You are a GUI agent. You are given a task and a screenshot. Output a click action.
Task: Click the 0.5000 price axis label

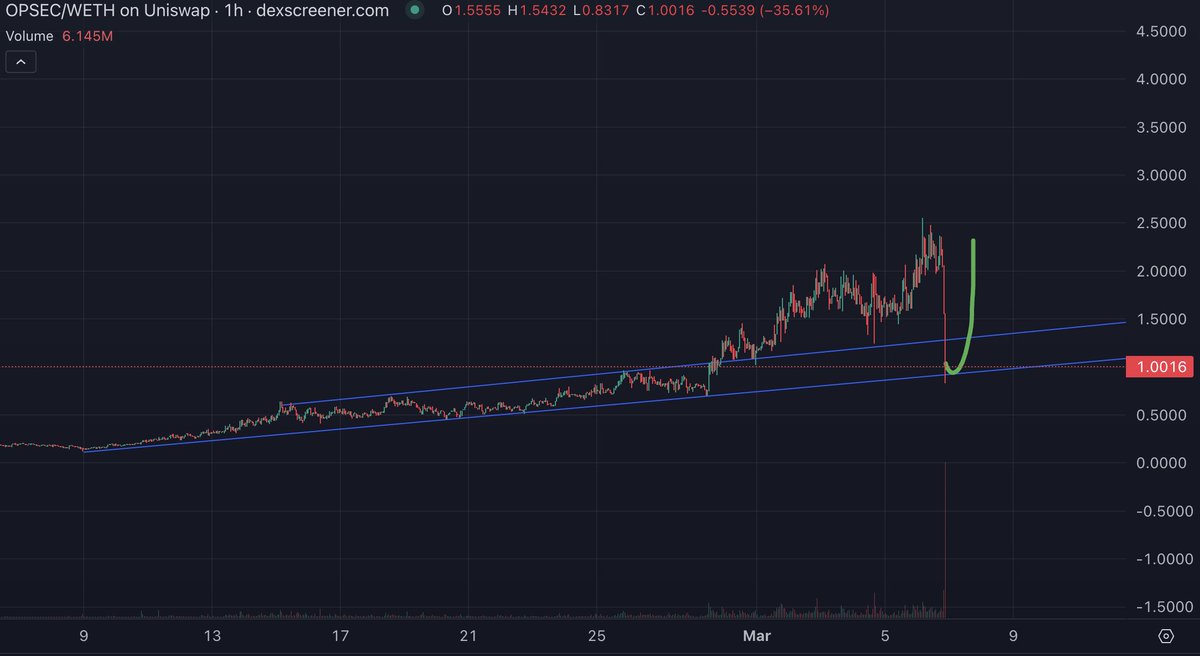click(1160, 415)
